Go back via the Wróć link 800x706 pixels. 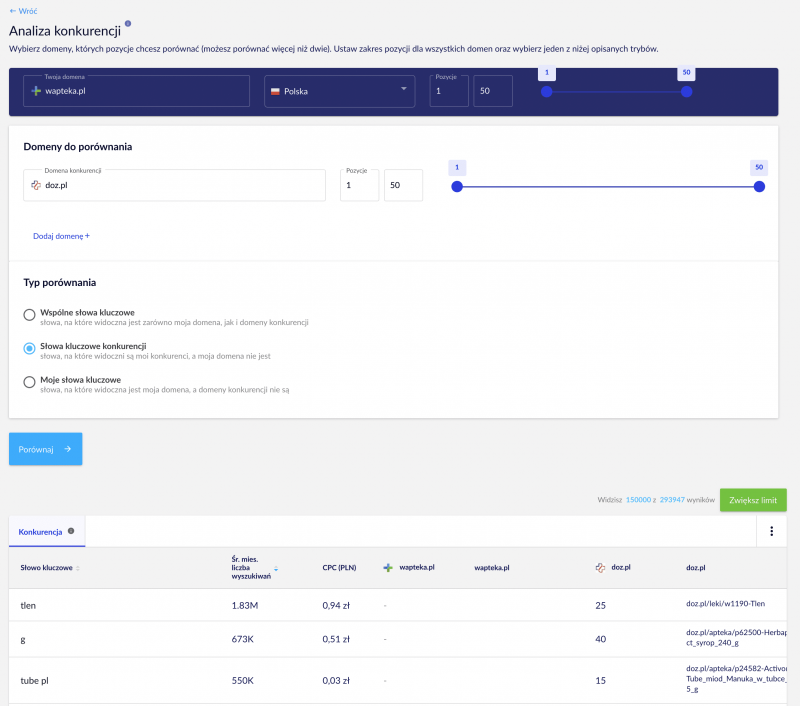[23, 11]
